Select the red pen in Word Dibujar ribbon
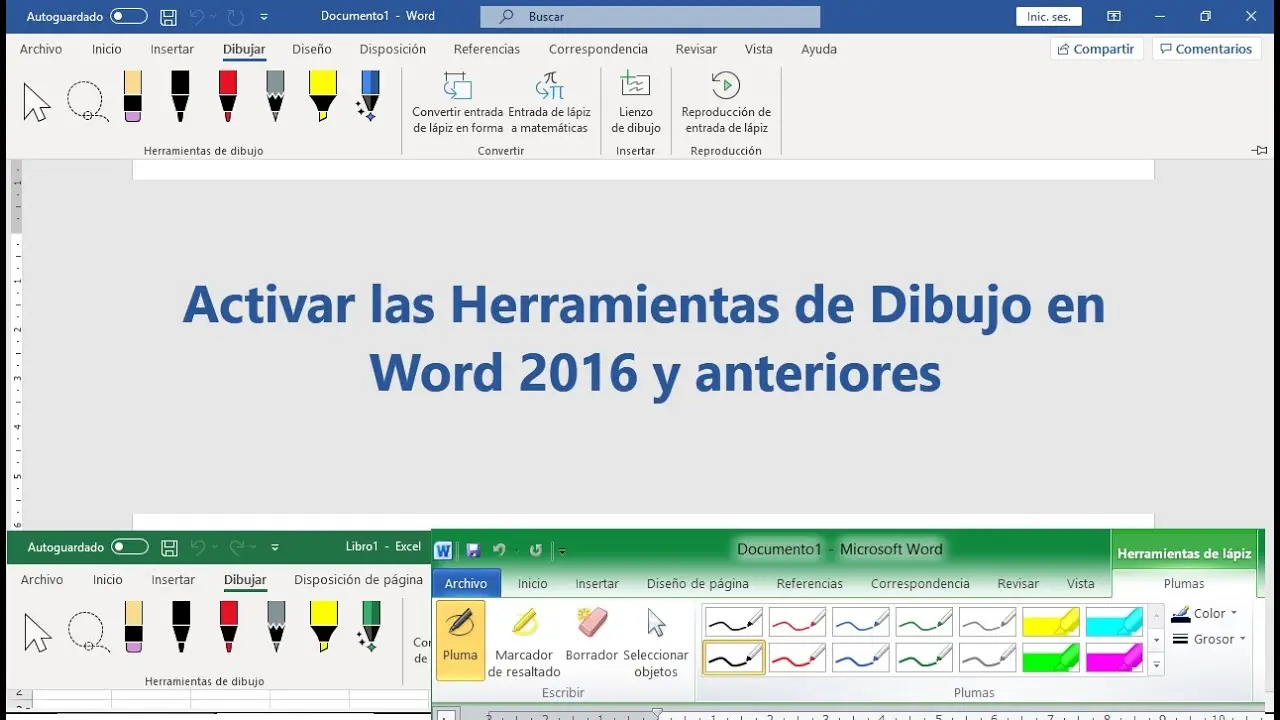1280x720 pixels. (228, 97)
